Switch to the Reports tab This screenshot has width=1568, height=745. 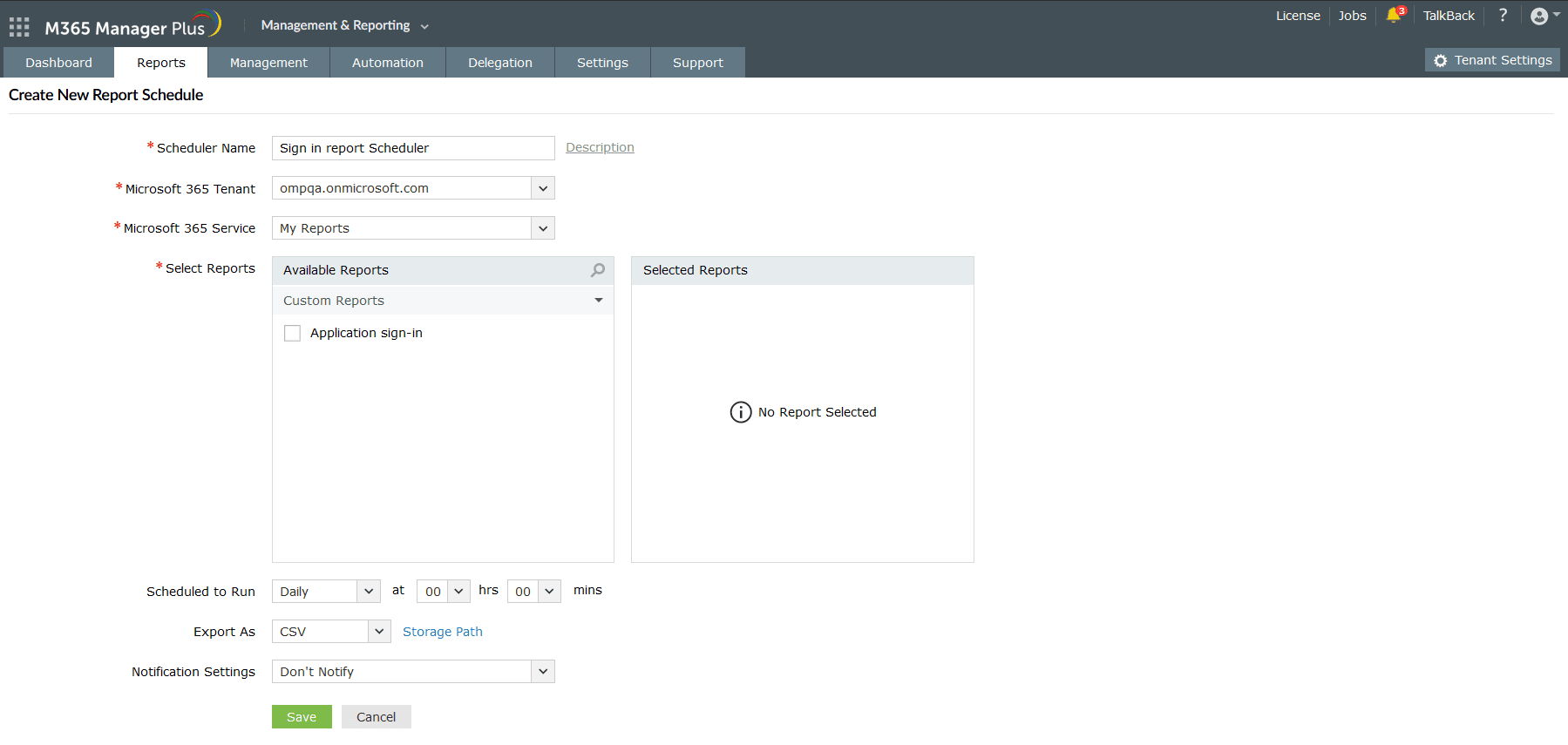pyautogui.click(x=161, y=63)
